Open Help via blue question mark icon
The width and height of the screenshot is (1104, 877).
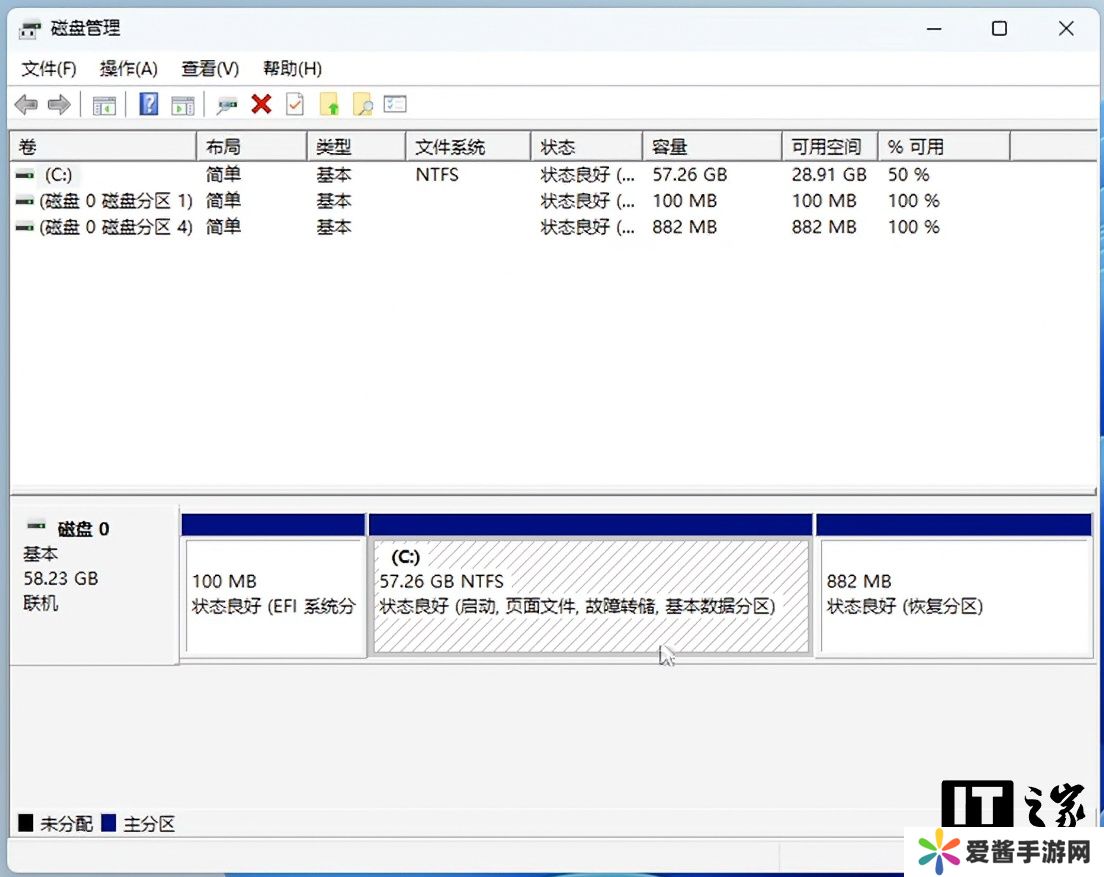pyautogui.click(x=149, y=105)
